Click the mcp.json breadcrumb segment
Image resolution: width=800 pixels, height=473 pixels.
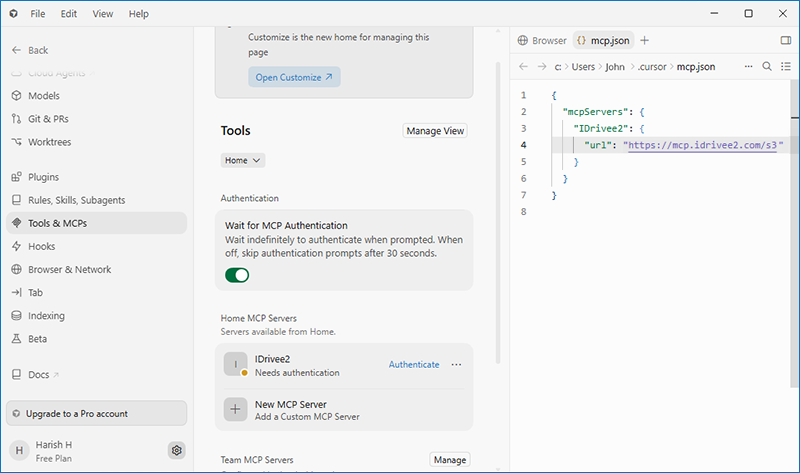(696, 66)
